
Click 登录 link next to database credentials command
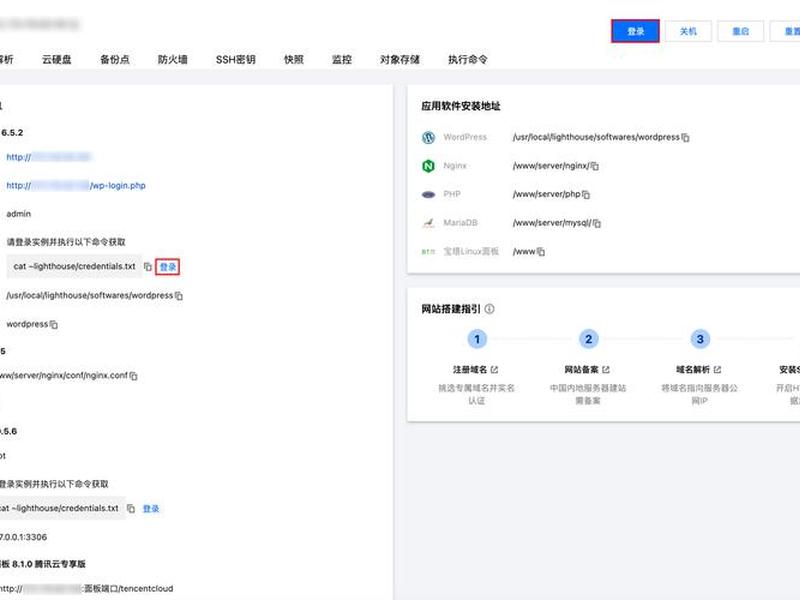151,509
